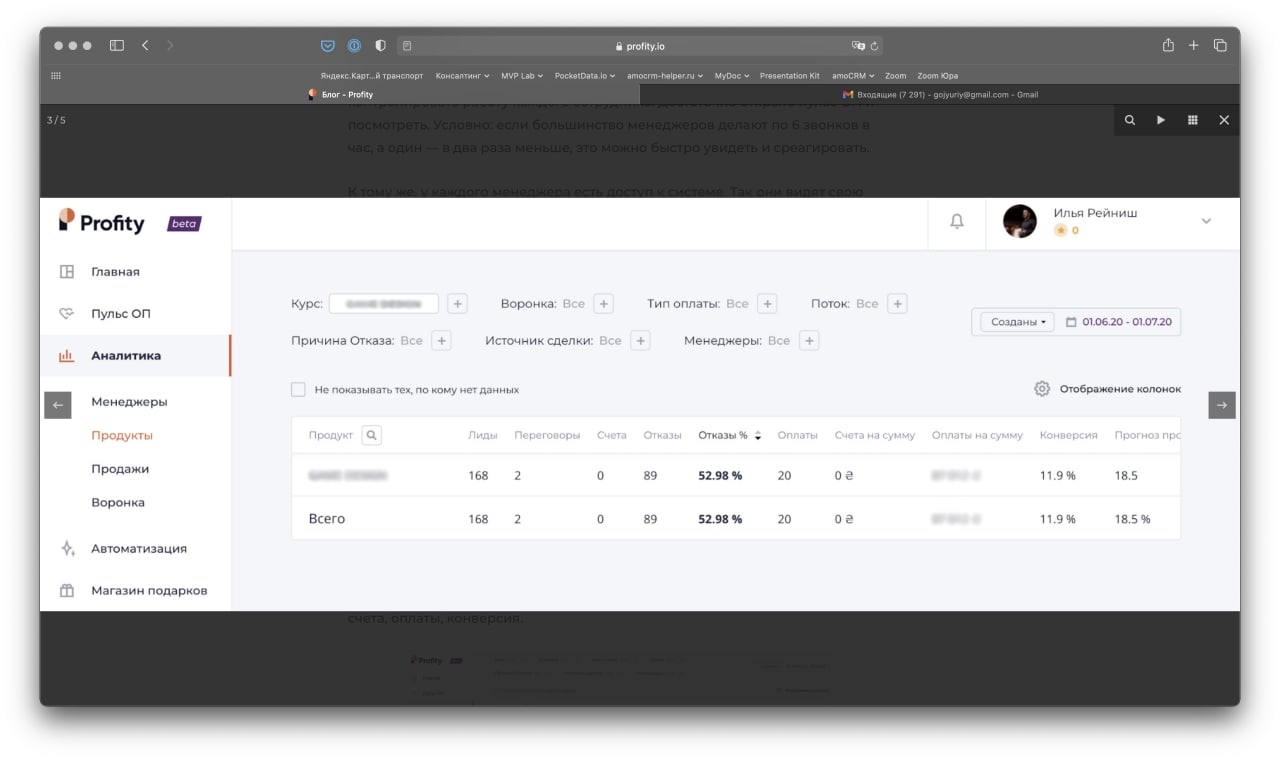The width and height of the screenshot is (1280, 759).
Task: Toggle 'Не показывать тех, по кому нет данных' checkbox
Action: [x=298, y=389]
